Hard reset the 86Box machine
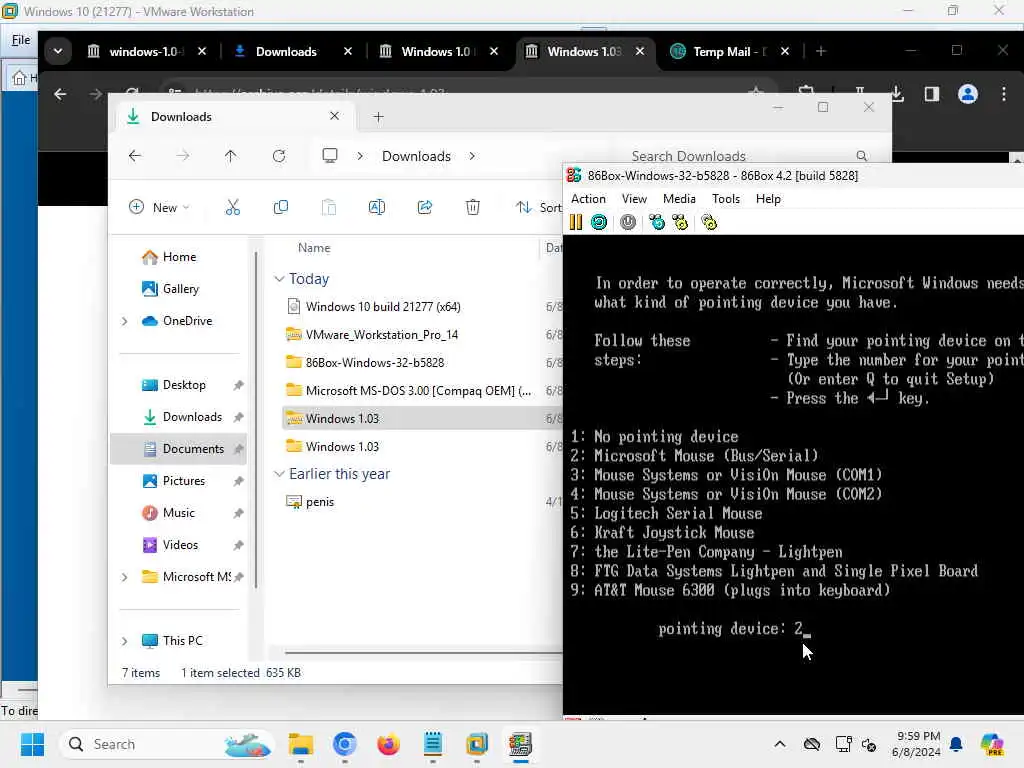The image size is (1024, 768). point(599,222)
